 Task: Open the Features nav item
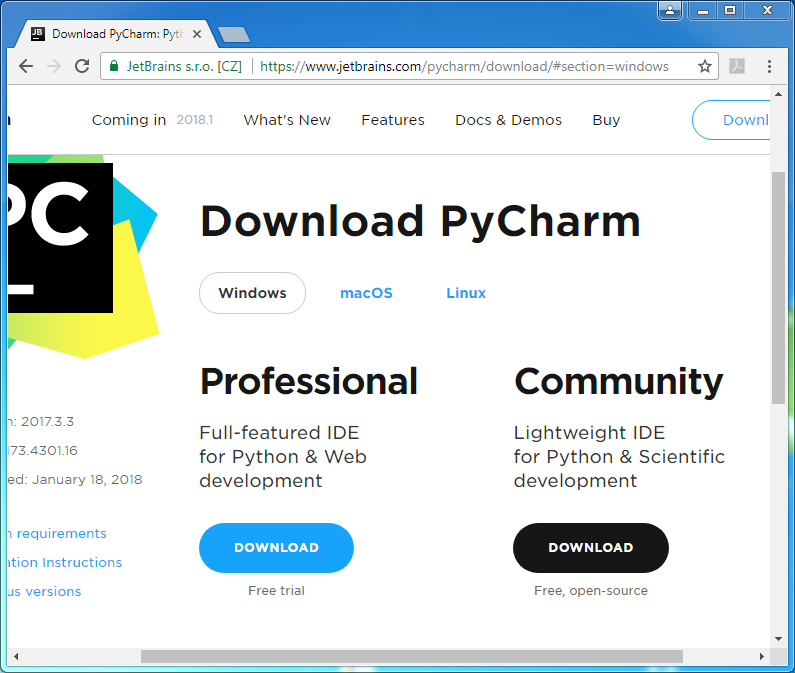click(x=393, y=120)
